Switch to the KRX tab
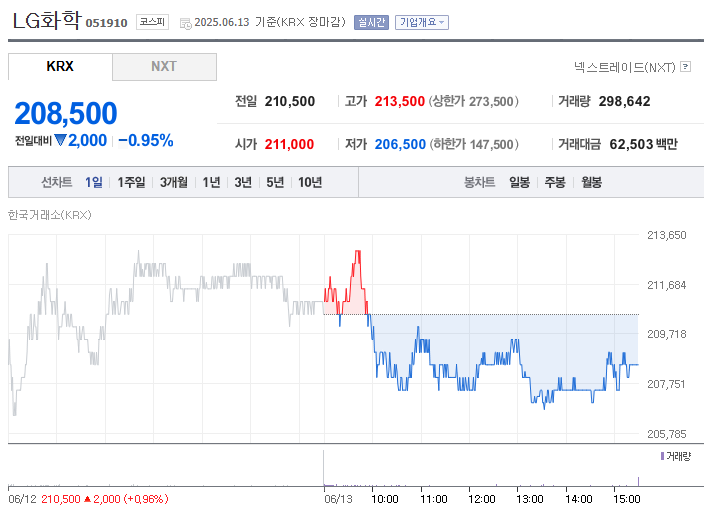Image resolution: width=704 pixels, height=522 pixels. click(x=60, y=66)
